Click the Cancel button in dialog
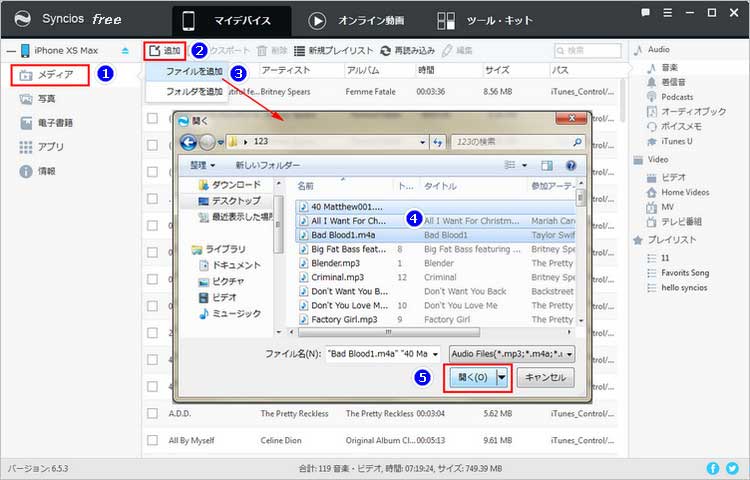Image resolution: width=750 pixels, height=480 pixels. 546,378
